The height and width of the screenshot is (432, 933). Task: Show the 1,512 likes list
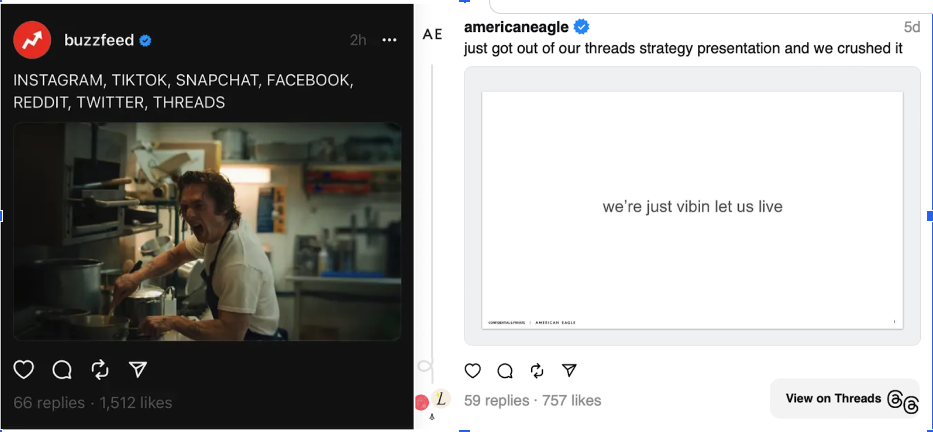[135, 403]
